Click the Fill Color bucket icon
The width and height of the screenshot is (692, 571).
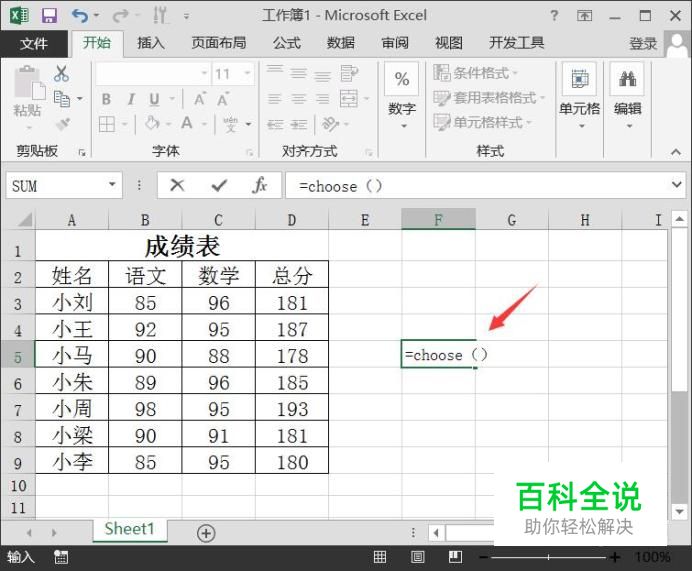click(152, 124)
